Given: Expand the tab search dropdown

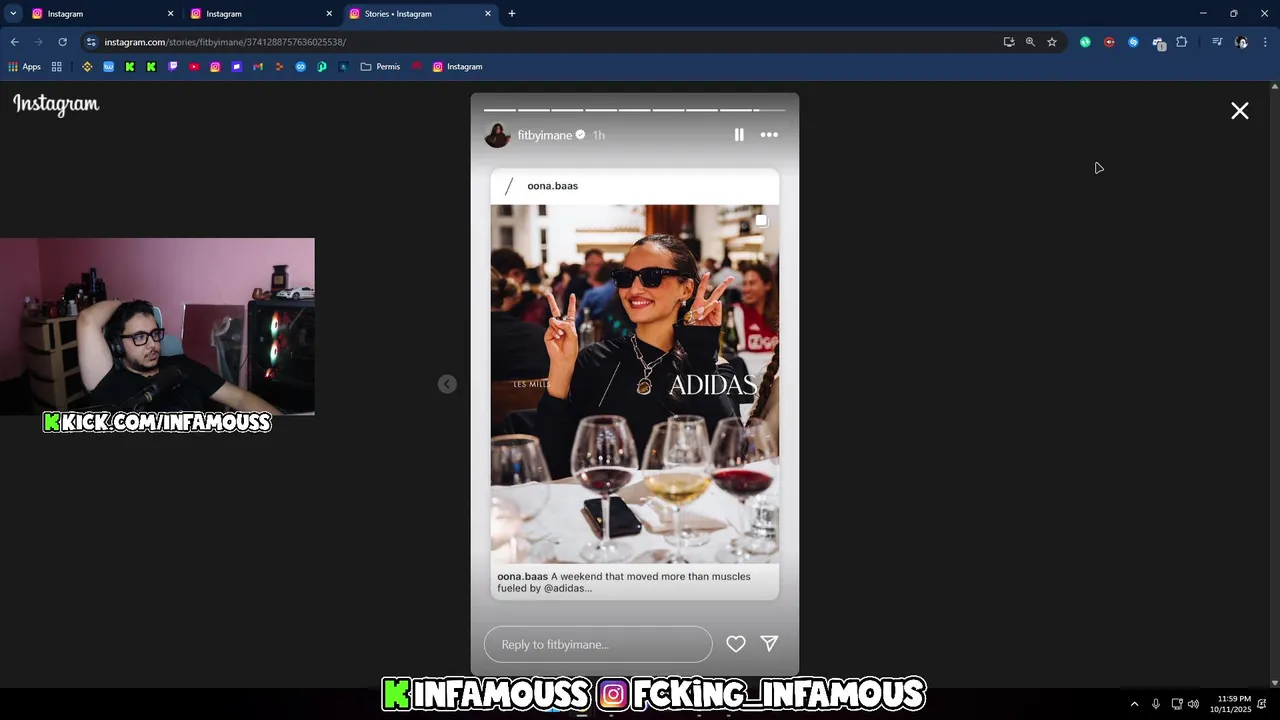Looking at the screenshot, I should tap(13, 14).
